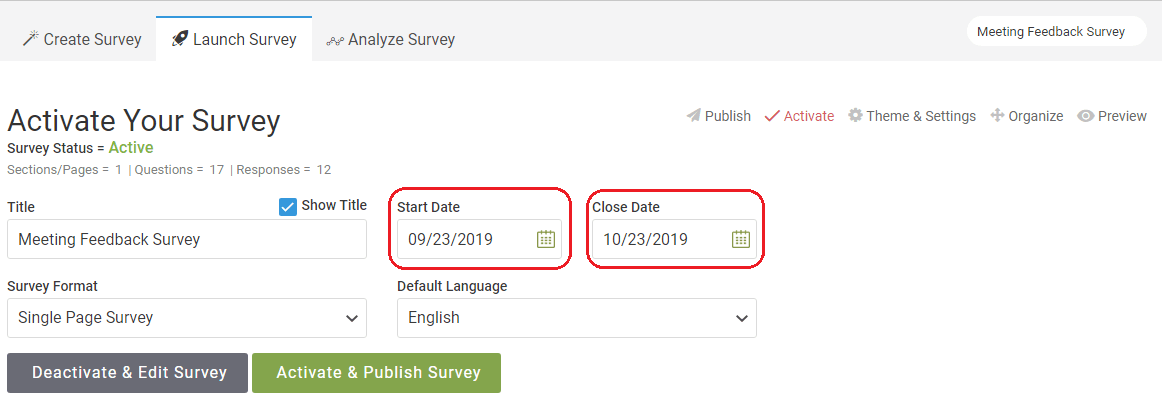The height and width of the screenshot is (398, 1162).
Task: Click the survey Title text field
Action: (187, 239)
